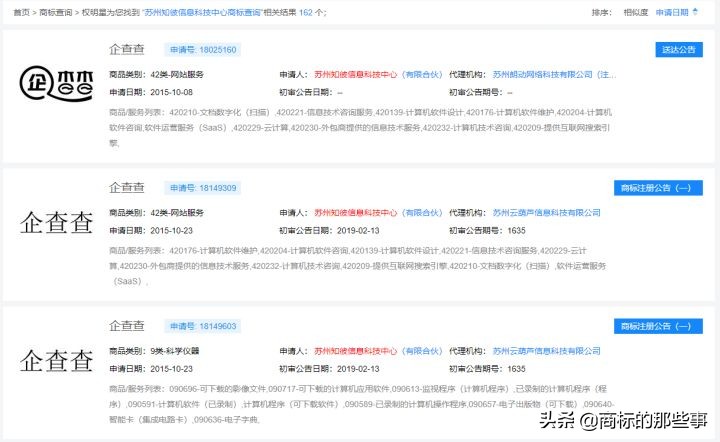Click the result count 162 in header

(x=306, y=12)
